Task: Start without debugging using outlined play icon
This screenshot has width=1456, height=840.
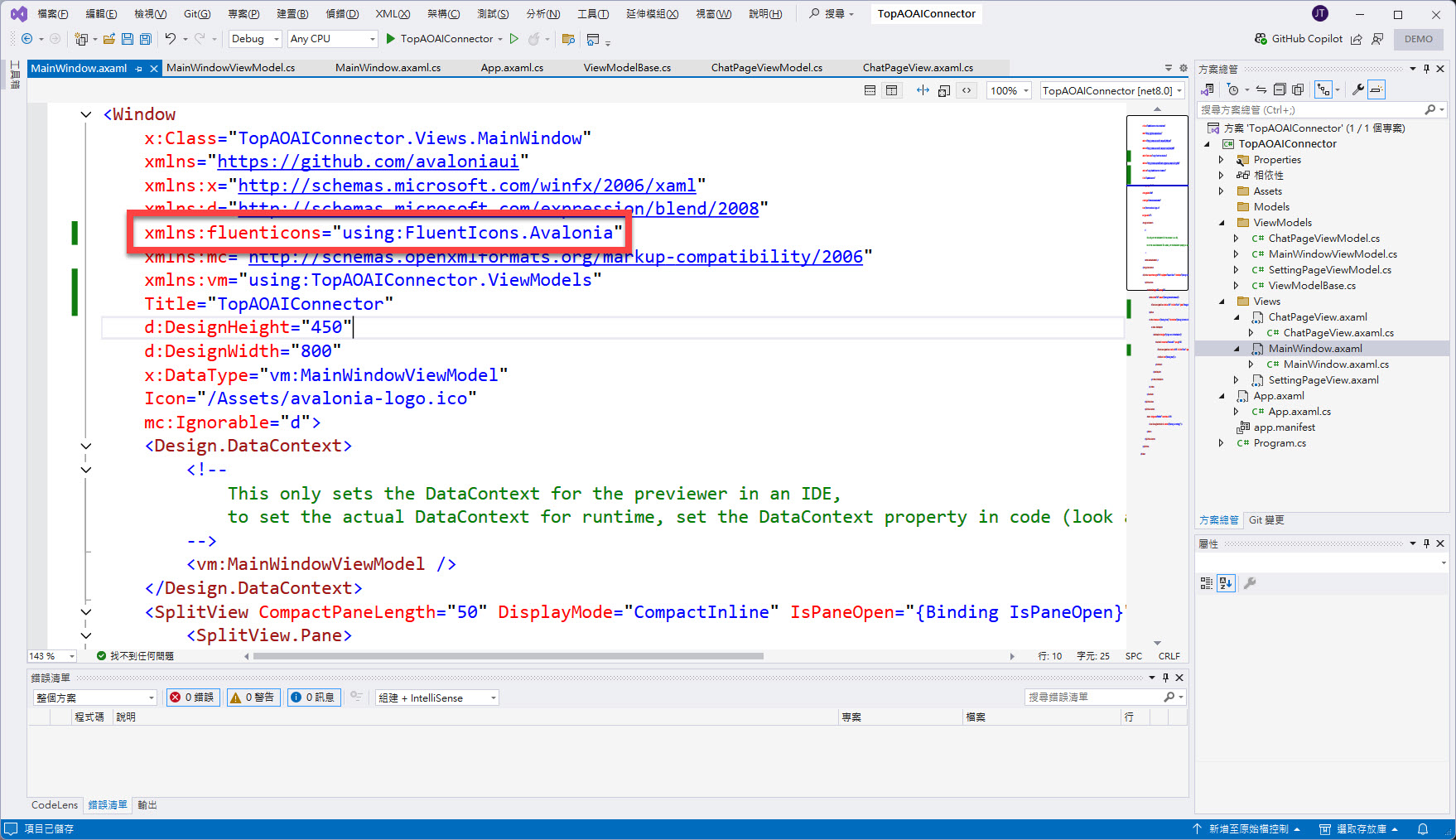Action: coord(514,39)
